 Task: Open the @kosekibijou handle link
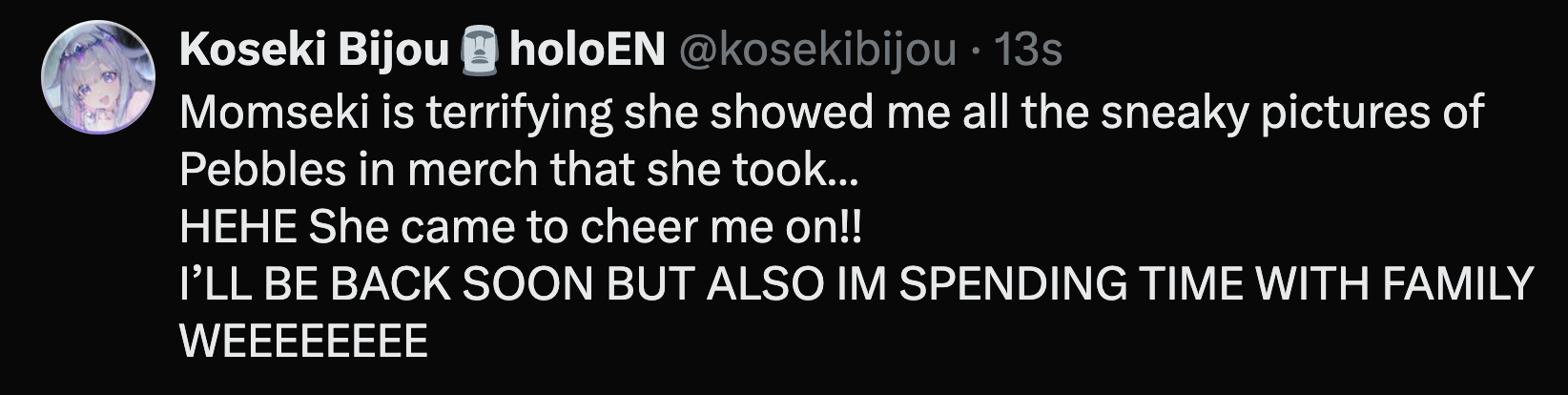815,52
